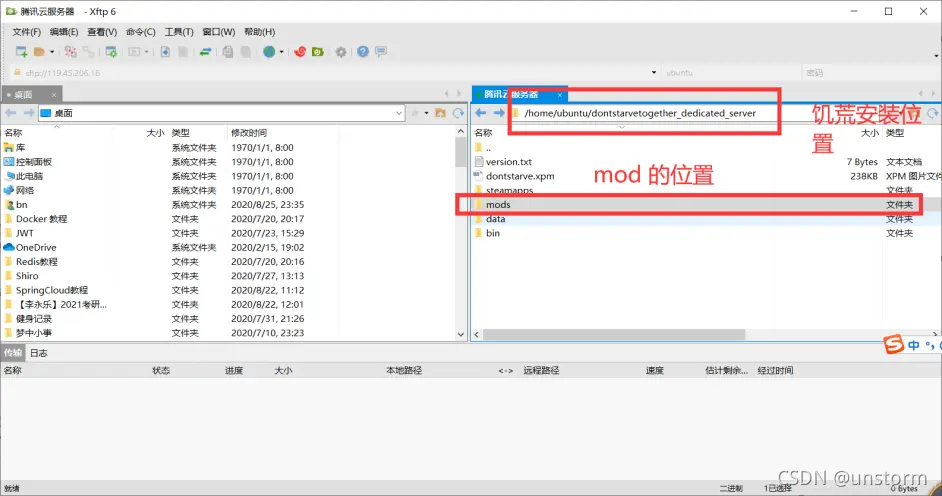The height and width of the screenshot is (496, 942).
Task: Click the new terminal toolbar icon
Action: (x=134, y=52)
